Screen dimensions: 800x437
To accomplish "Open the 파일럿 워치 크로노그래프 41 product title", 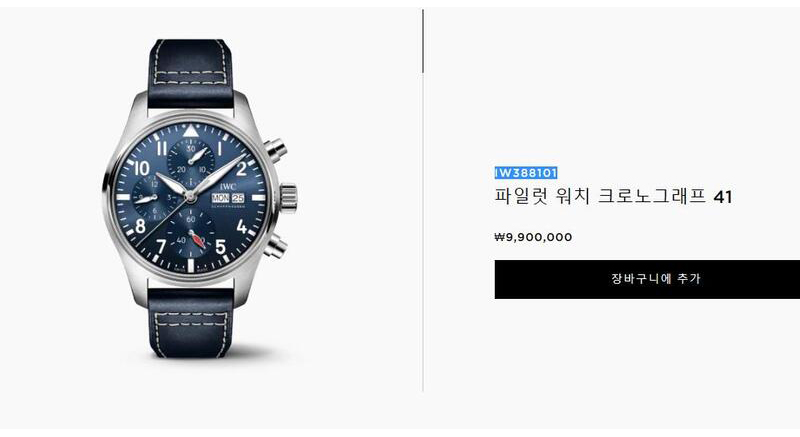I will pos(613,196).
